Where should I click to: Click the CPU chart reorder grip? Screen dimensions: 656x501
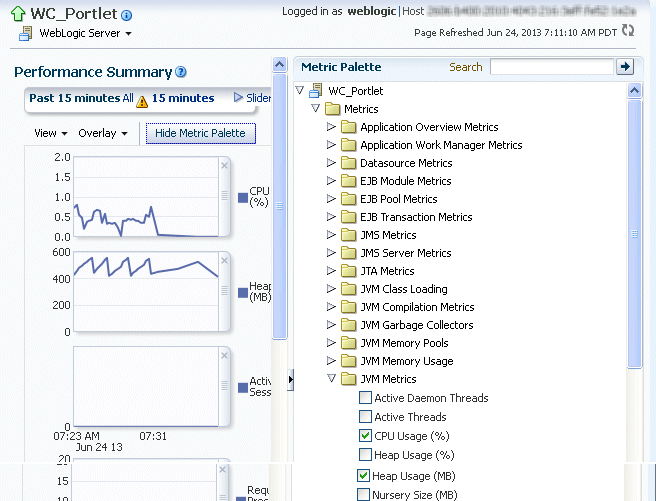point(224,195)
